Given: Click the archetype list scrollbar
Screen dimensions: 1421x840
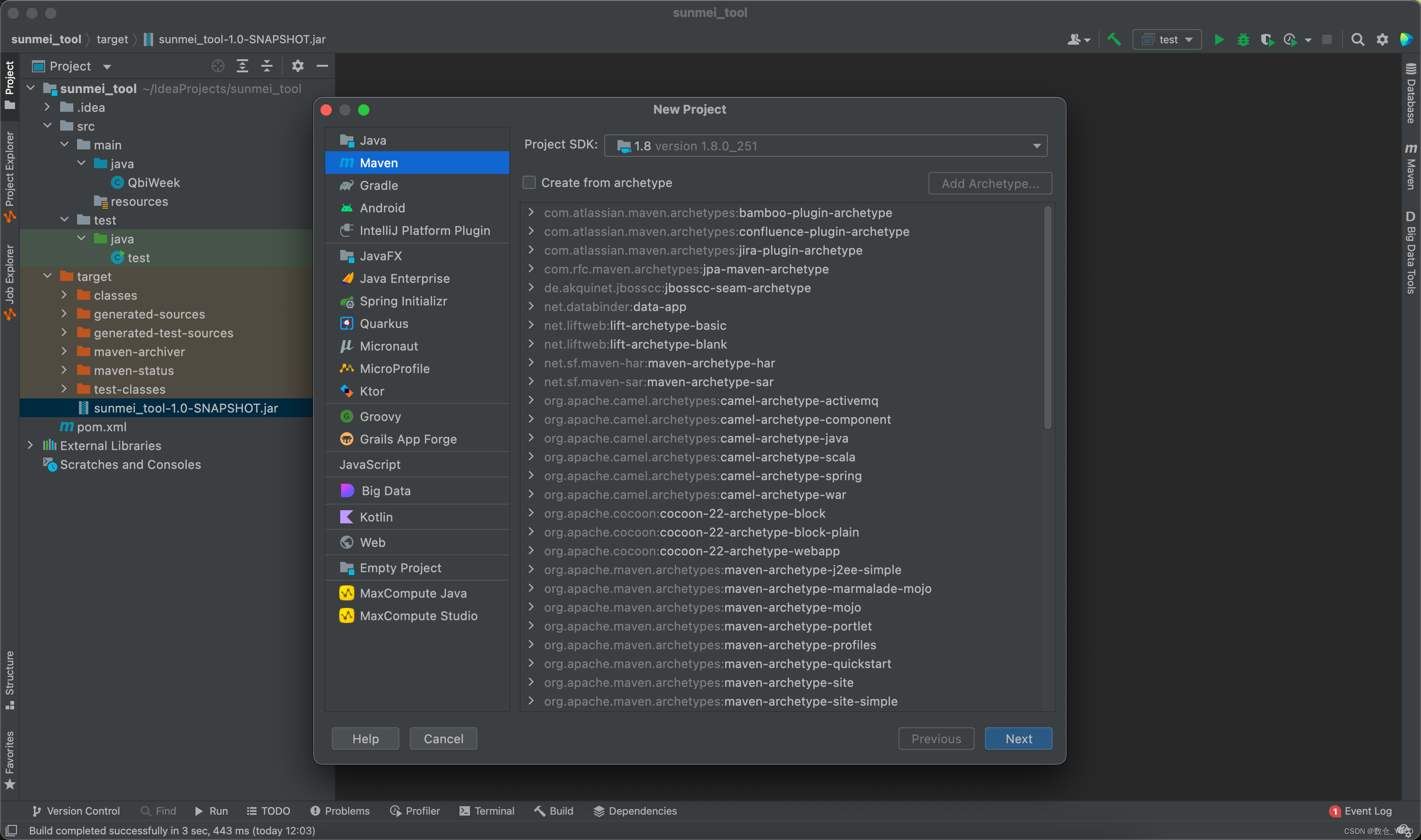Looking at the screenshot, I should (x=1047, y=317).
